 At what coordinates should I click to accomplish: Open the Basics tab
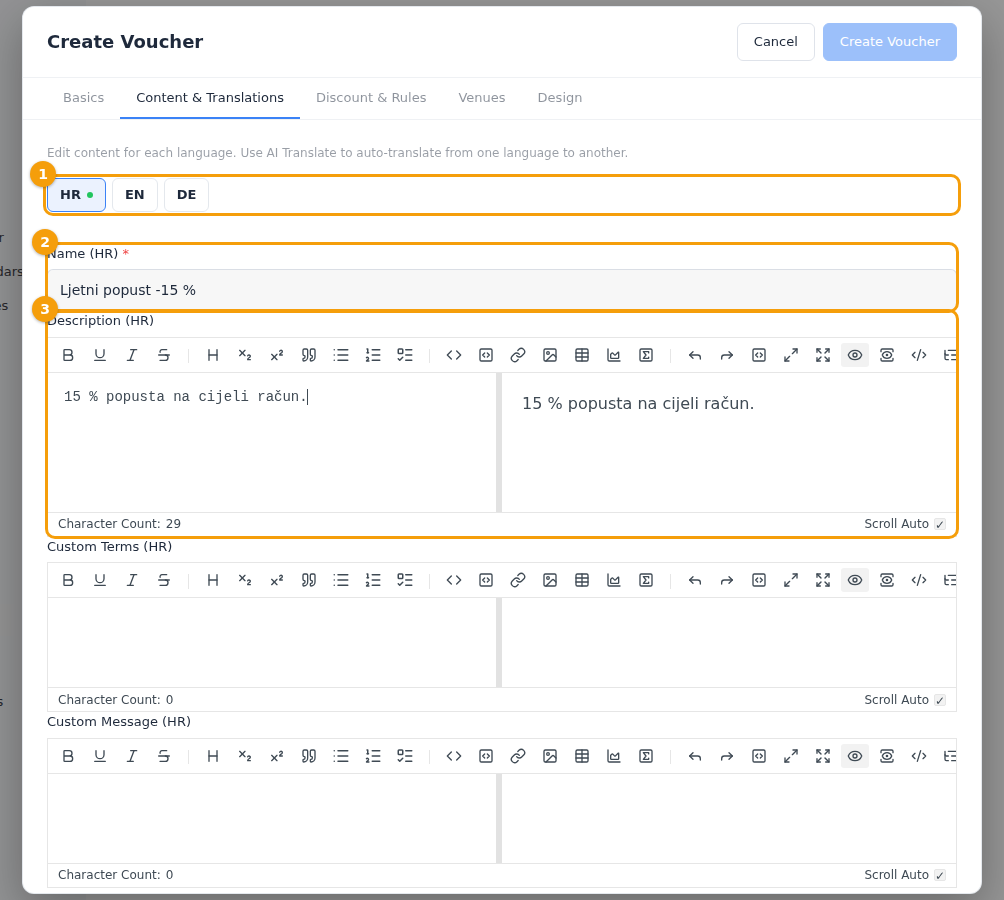[x=83, y=97]
